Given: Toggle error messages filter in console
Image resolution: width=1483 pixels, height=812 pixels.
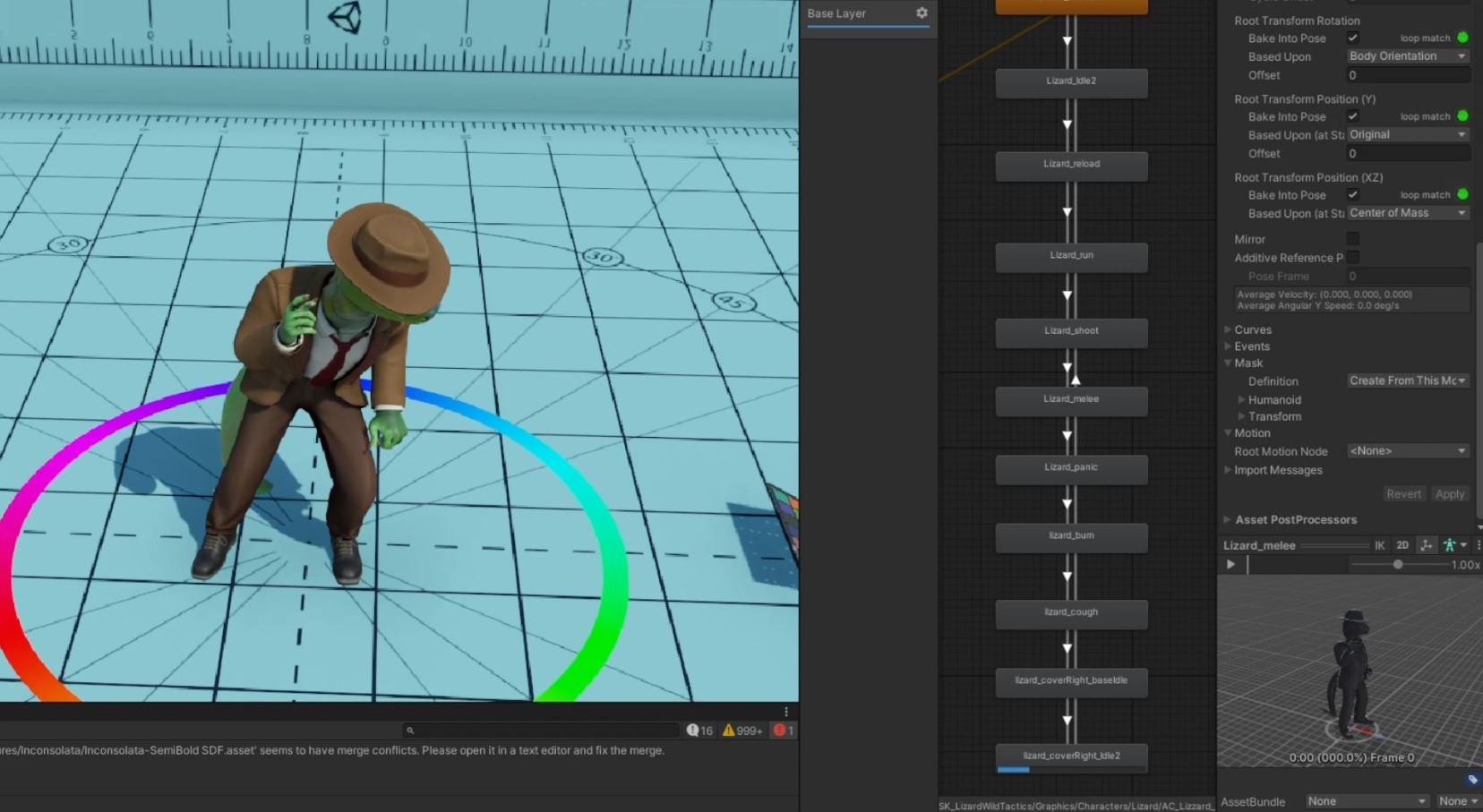Looking at the screenshot, I should [x=784, y=731].
